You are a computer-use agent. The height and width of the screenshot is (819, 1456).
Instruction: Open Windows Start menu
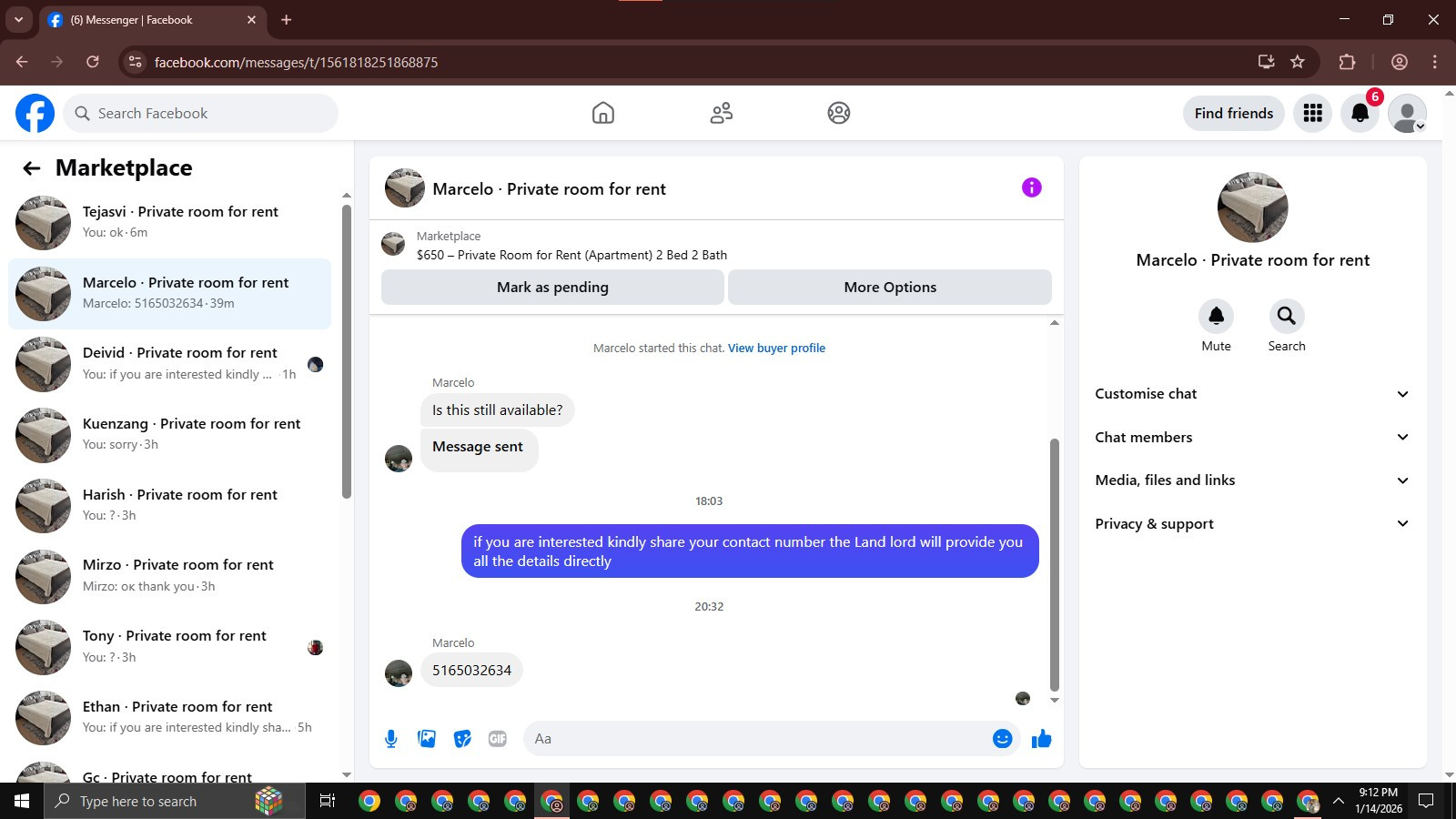(22, 801)
